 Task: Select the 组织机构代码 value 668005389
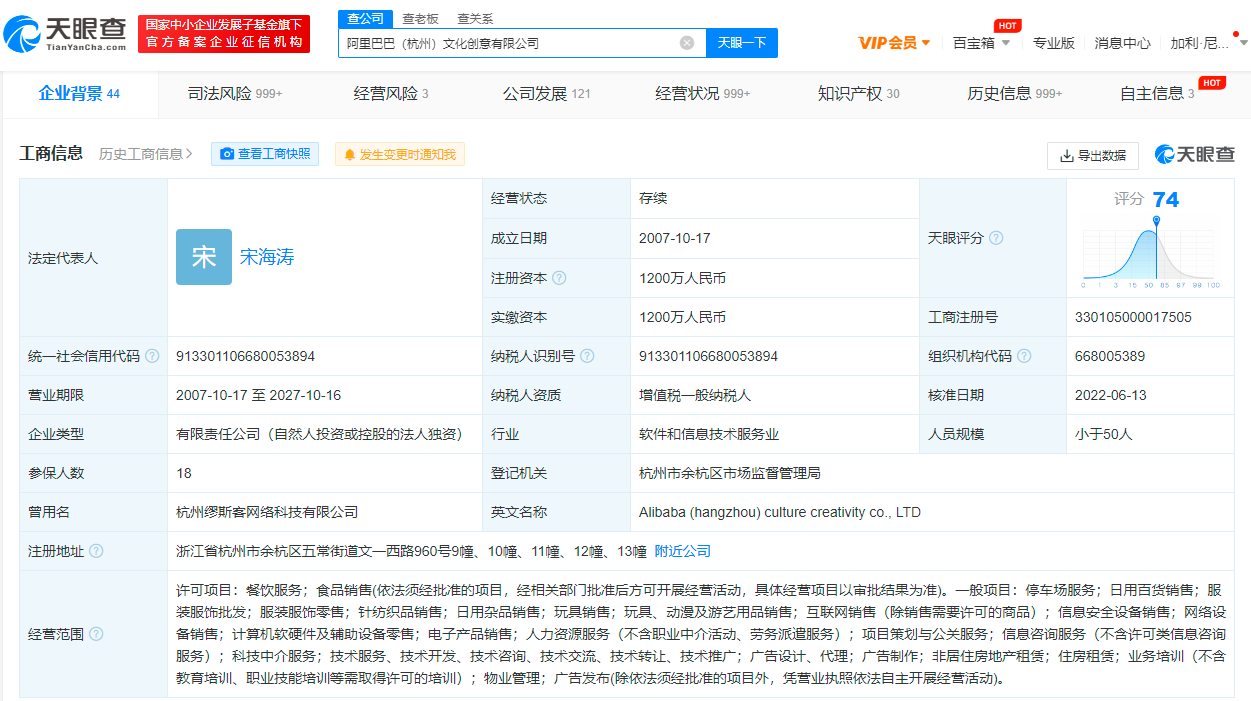1110,356
